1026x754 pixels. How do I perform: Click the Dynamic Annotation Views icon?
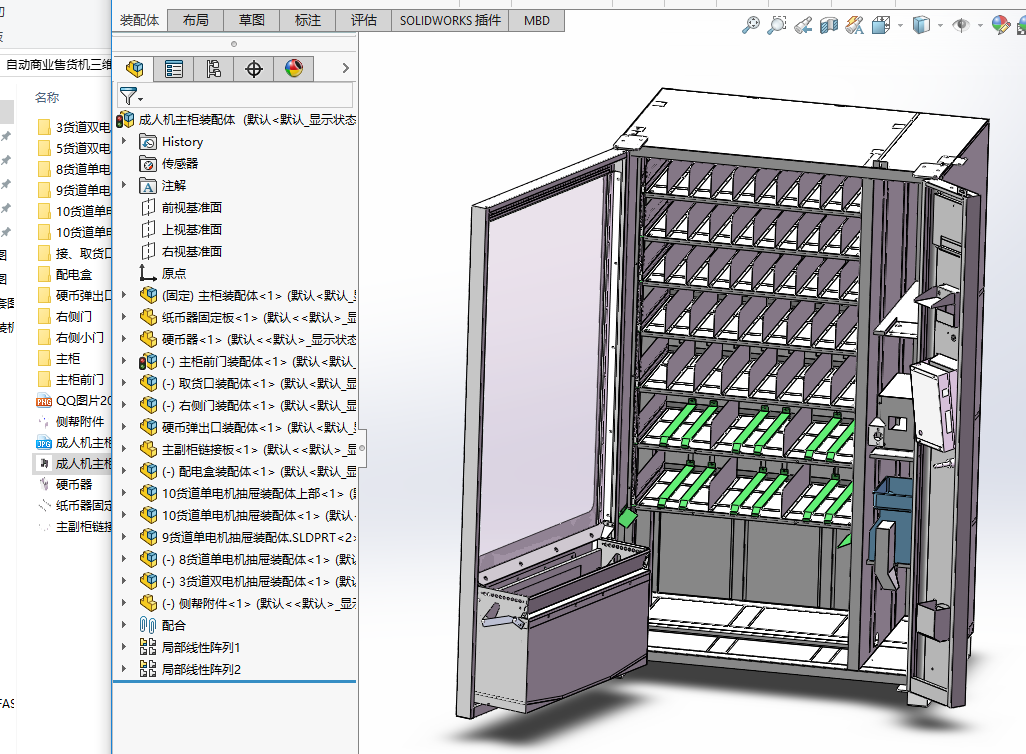[854, 26]
